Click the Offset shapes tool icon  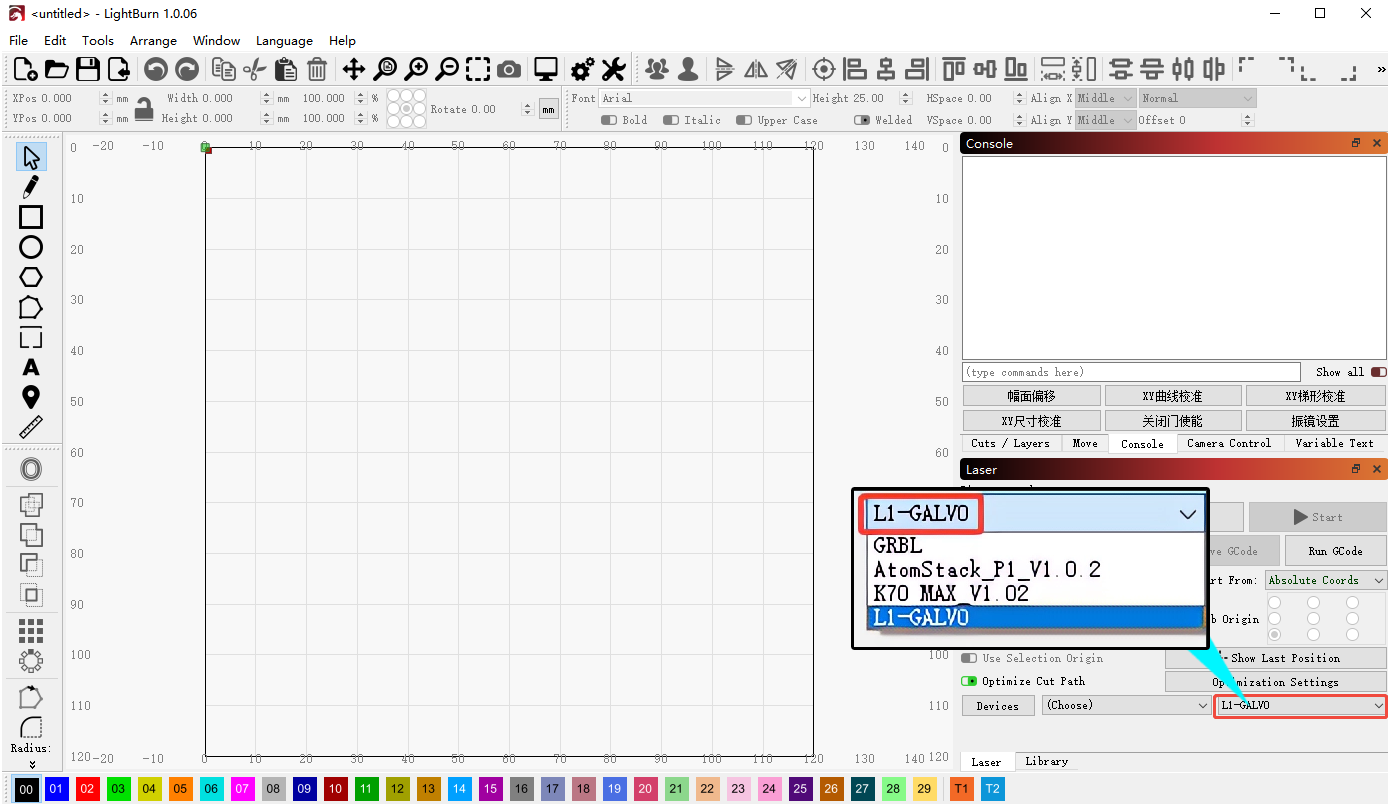click(x=31, y=469)
